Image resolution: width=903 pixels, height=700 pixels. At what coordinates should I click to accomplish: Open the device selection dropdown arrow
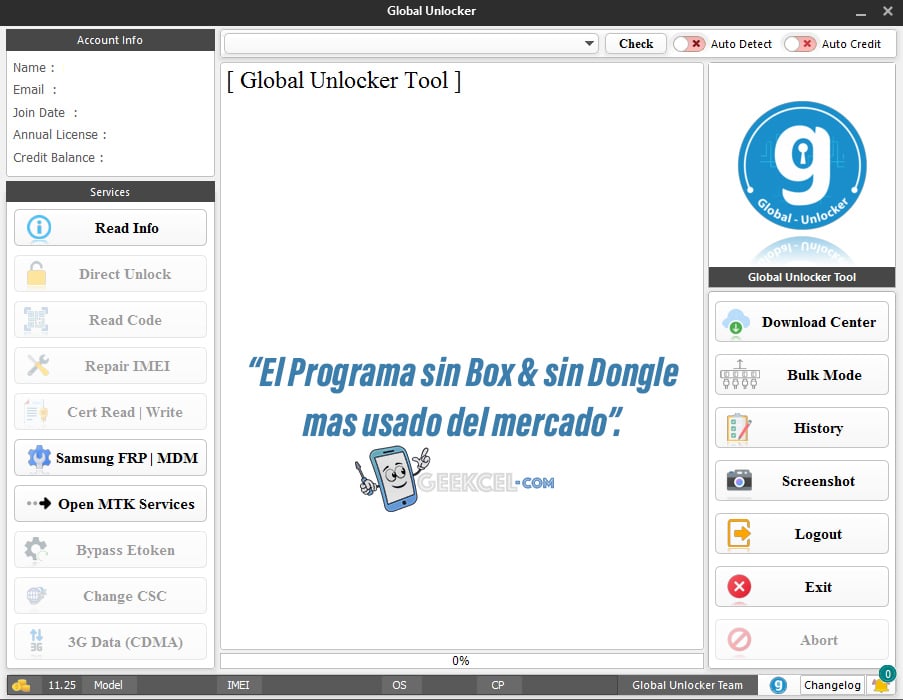589,44
